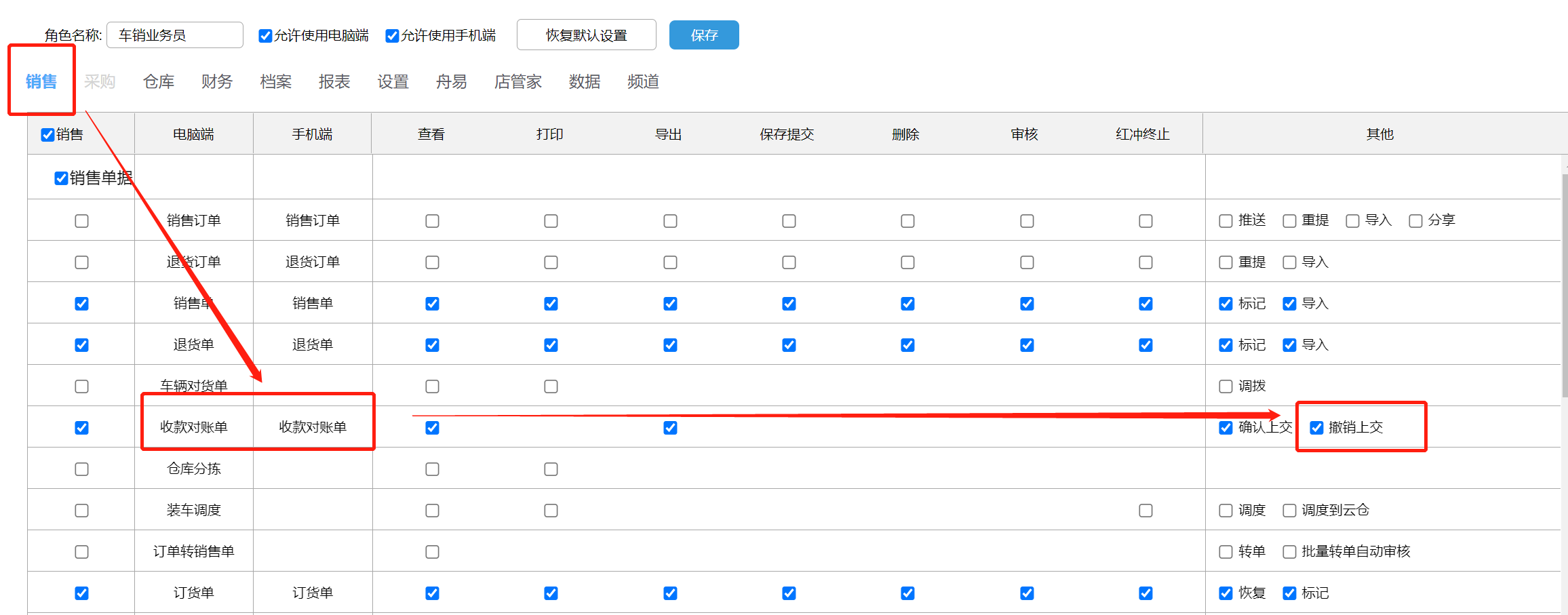This screenshot has width=1568, height=615.
Task: Open the 频道 tab
Action: pos(643,82)
